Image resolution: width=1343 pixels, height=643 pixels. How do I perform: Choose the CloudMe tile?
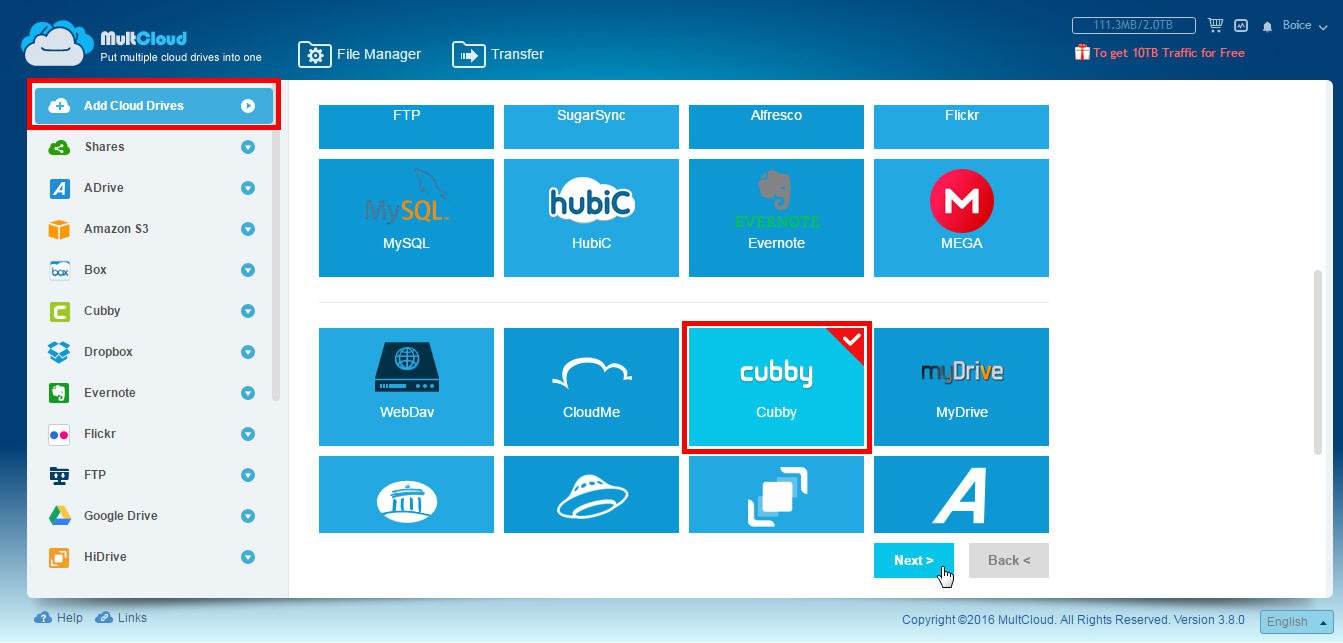[x=591, y=387]
